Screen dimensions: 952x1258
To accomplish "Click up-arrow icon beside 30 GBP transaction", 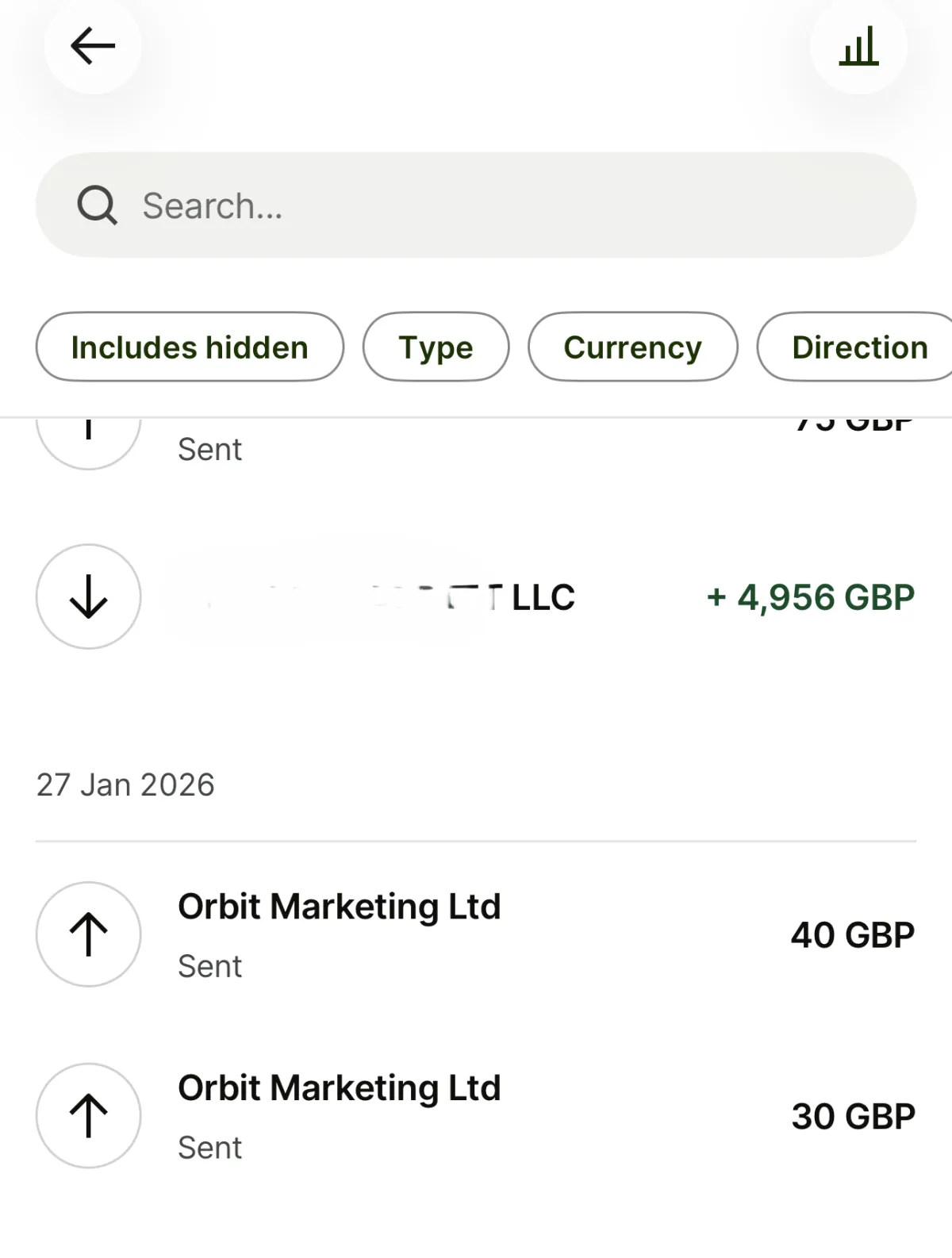I will (89, 1115).
